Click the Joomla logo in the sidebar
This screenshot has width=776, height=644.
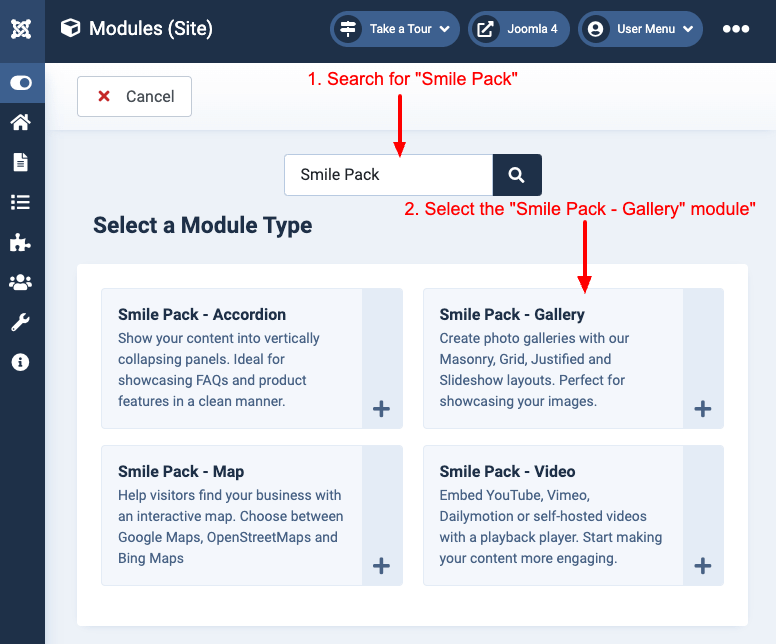[x=21, y=29]
